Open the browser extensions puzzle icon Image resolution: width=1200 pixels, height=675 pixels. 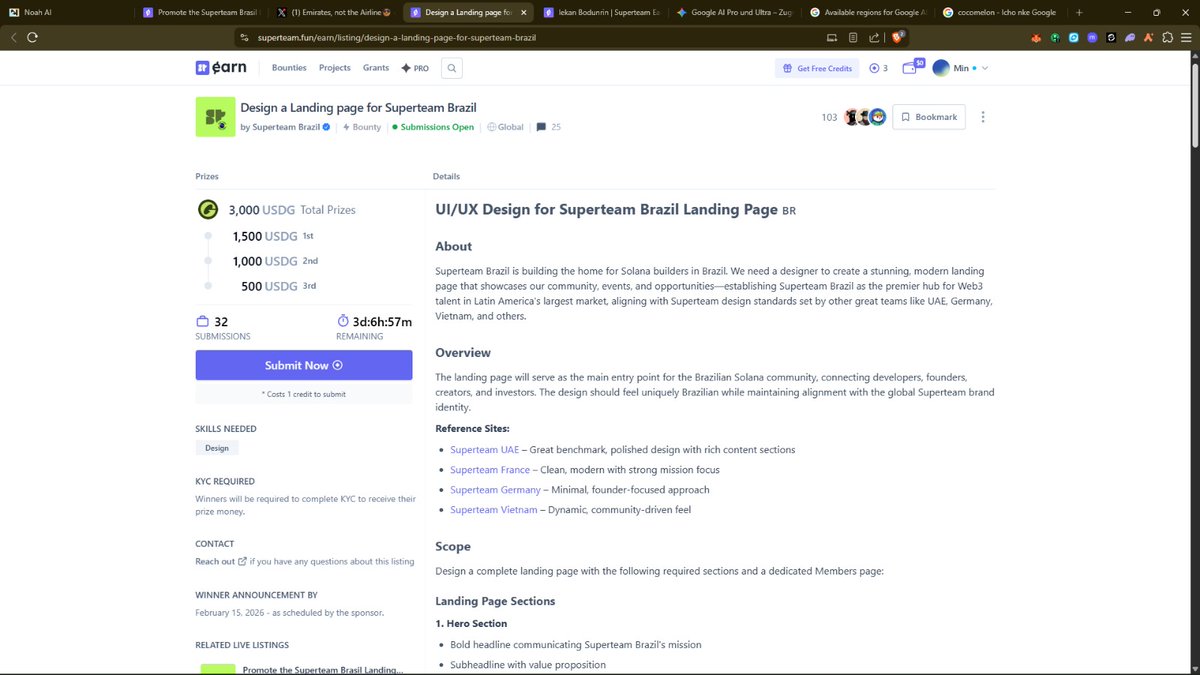coord(1167,38)
